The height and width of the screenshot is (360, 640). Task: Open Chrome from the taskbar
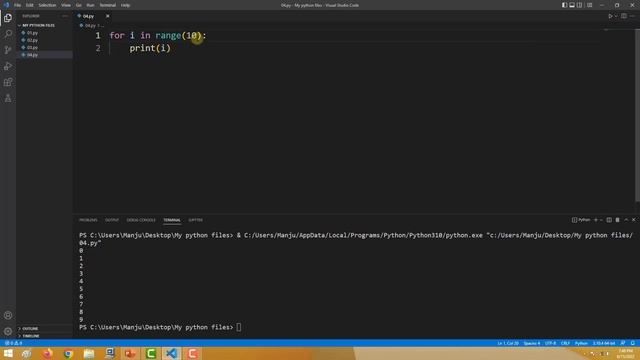click(68, 353)
